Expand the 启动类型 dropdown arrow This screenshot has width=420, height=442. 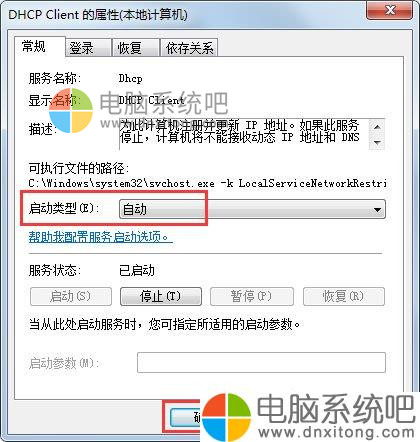pos(377,210)
